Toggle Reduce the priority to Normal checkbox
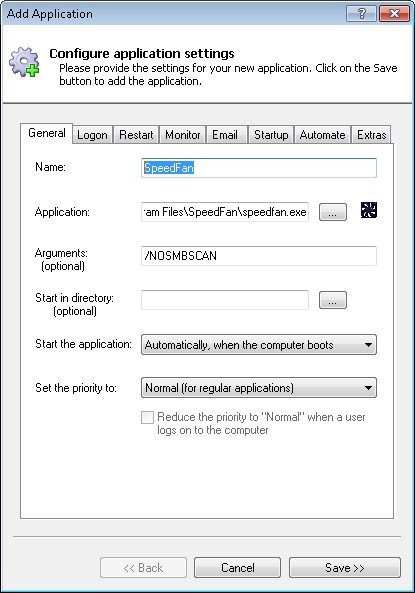Screen dimensions: 415x593 coord(147,418)
